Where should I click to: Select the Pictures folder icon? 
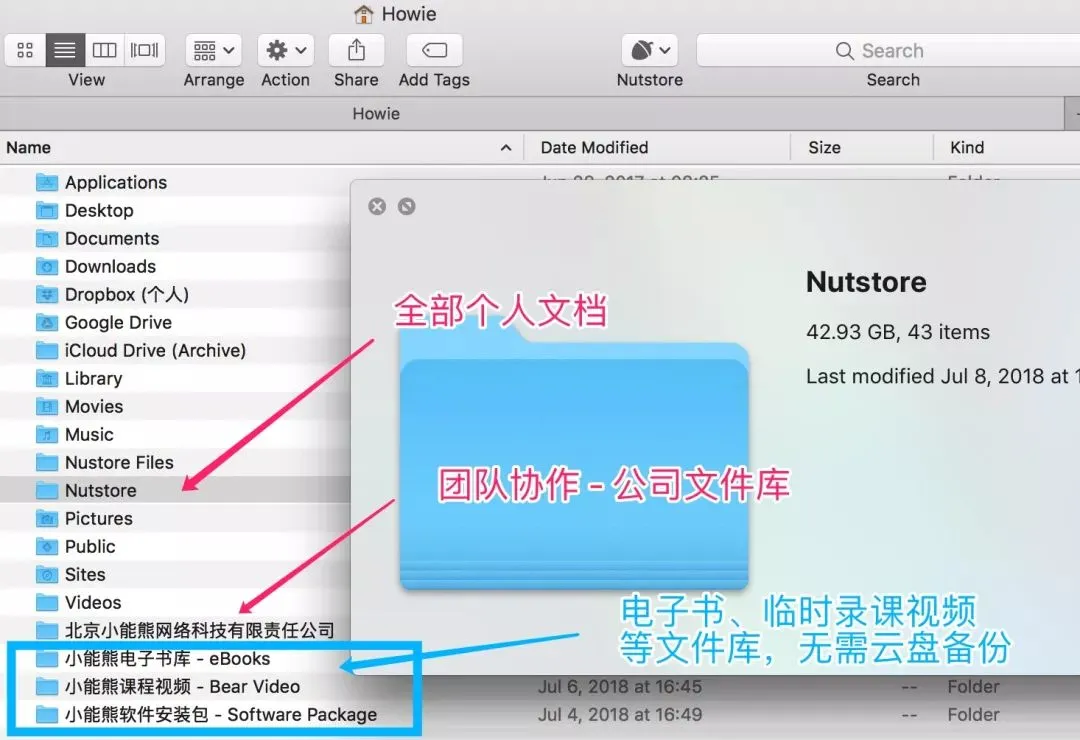pyautogui.click(x=47, y=518)
